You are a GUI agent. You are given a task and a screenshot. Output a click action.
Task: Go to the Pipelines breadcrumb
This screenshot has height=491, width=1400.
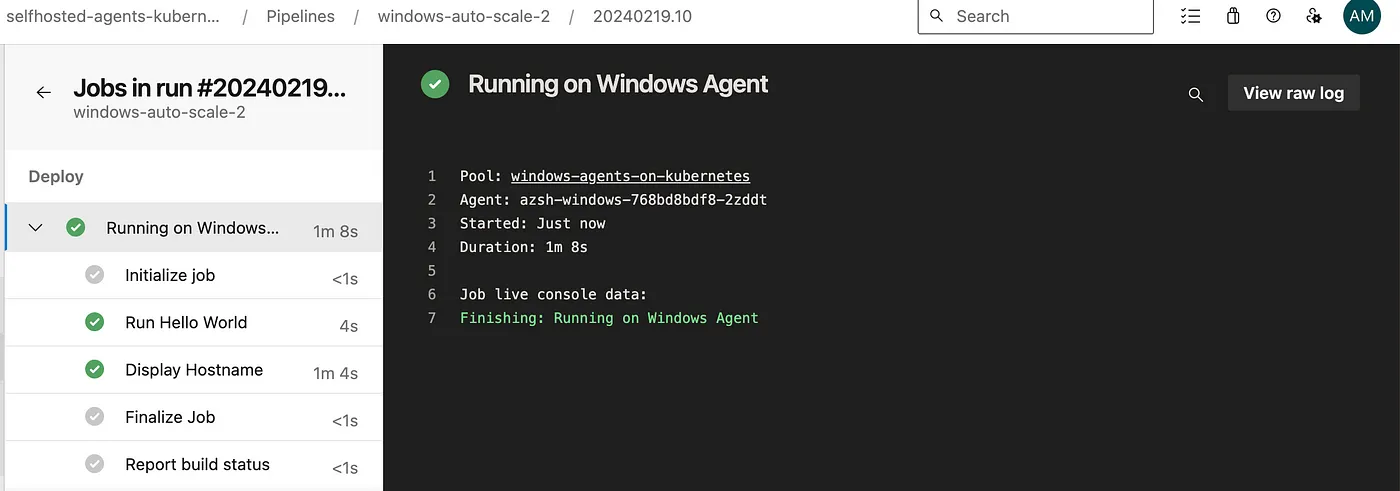300,16
